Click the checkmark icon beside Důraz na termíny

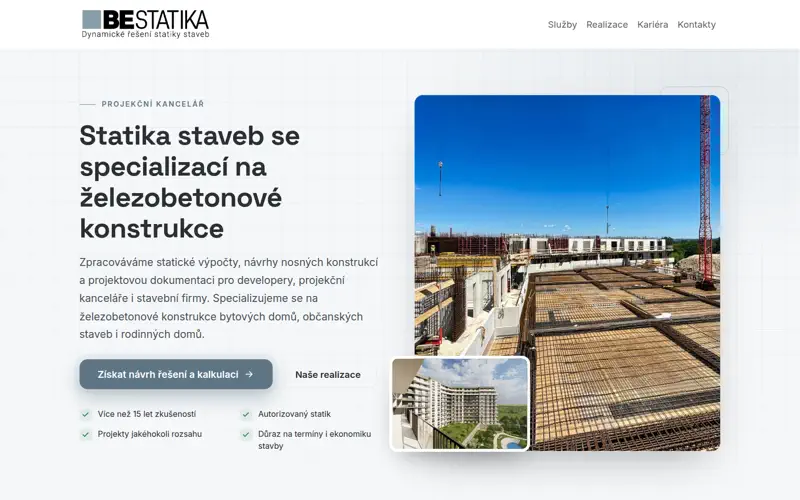click(x=246, y=434)
